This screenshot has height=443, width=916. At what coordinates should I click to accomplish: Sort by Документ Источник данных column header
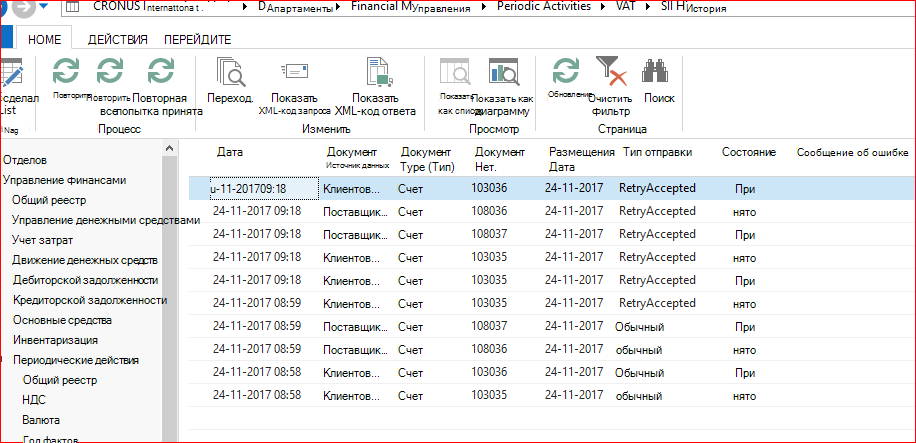(x=358, y=158)
